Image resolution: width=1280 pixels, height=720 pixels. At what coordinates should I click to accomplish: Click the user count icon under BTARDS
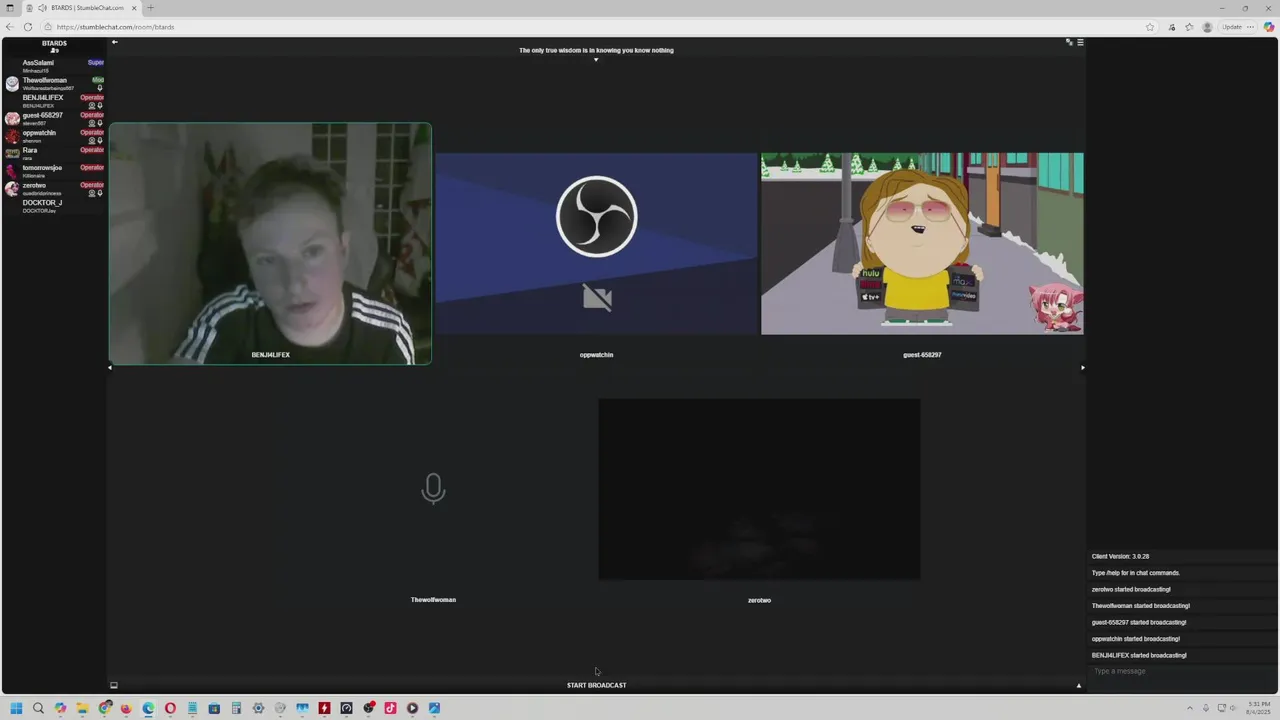54,51
